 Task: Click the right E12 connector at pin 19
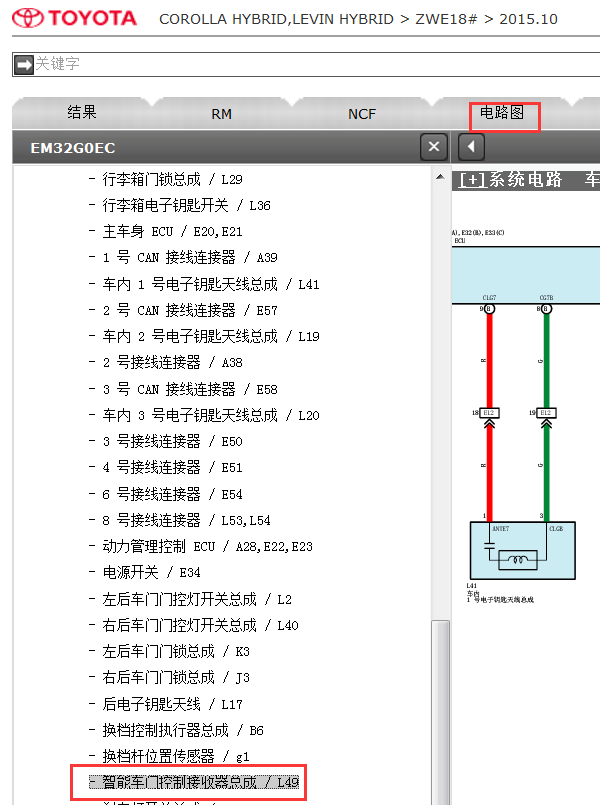coord(546,412)
